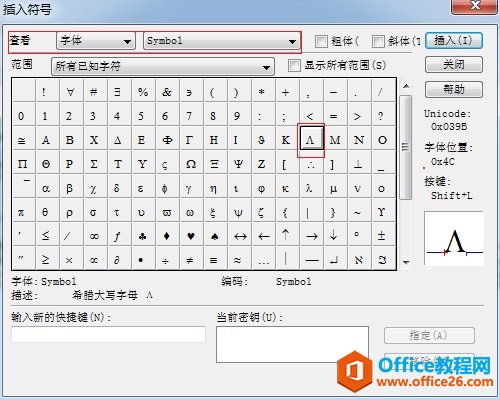500x399 pixels.
Task: Click scrollbar up arrow of symbol grid
Action: coord(406,86)
